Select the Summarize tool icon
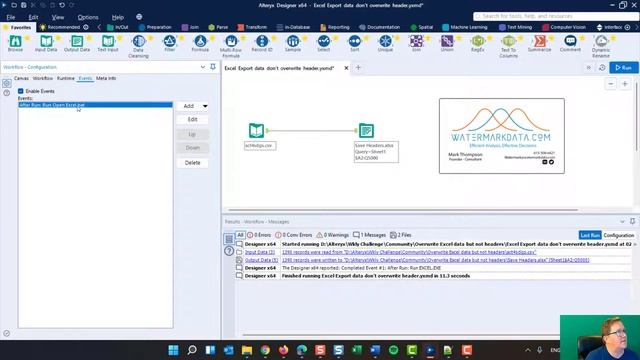This screenshot has width=640, height=360. [540, 41]
